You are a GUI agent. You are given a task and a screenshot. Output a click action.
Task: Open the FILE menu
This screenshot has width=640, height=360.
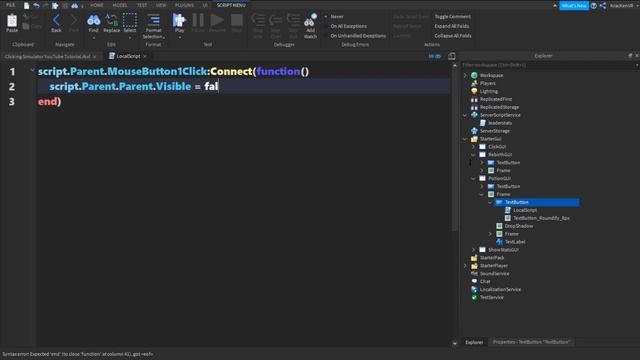coord(11,5)
